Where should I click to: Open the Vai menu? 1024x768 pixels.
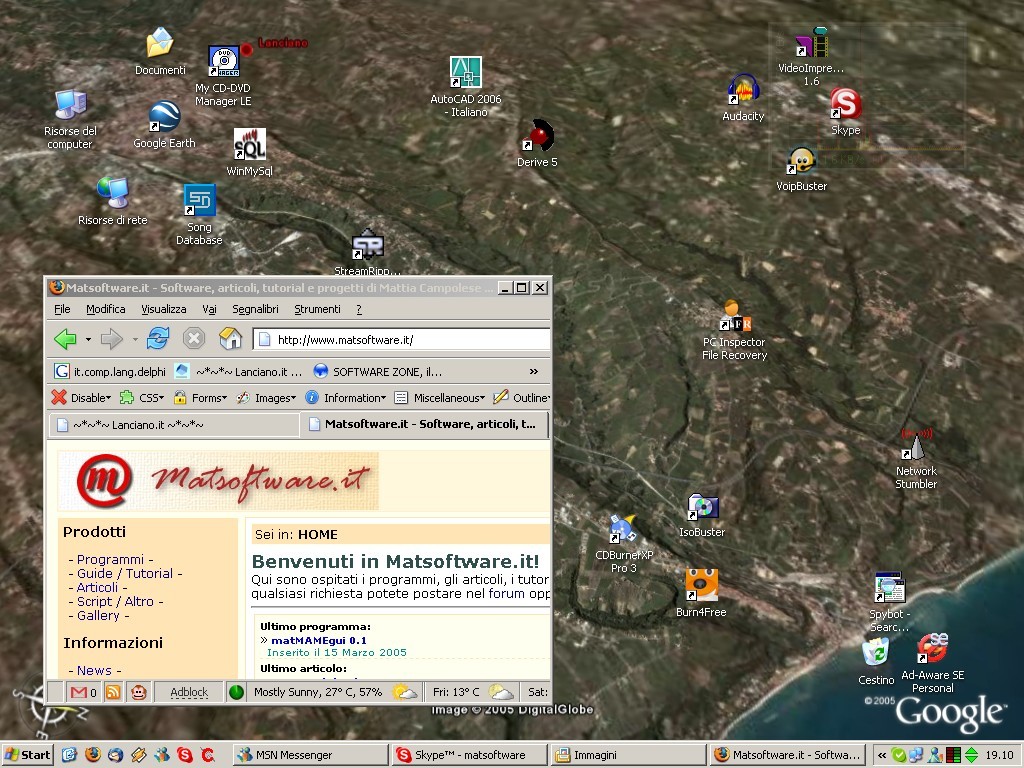click(x=209, y=309)
